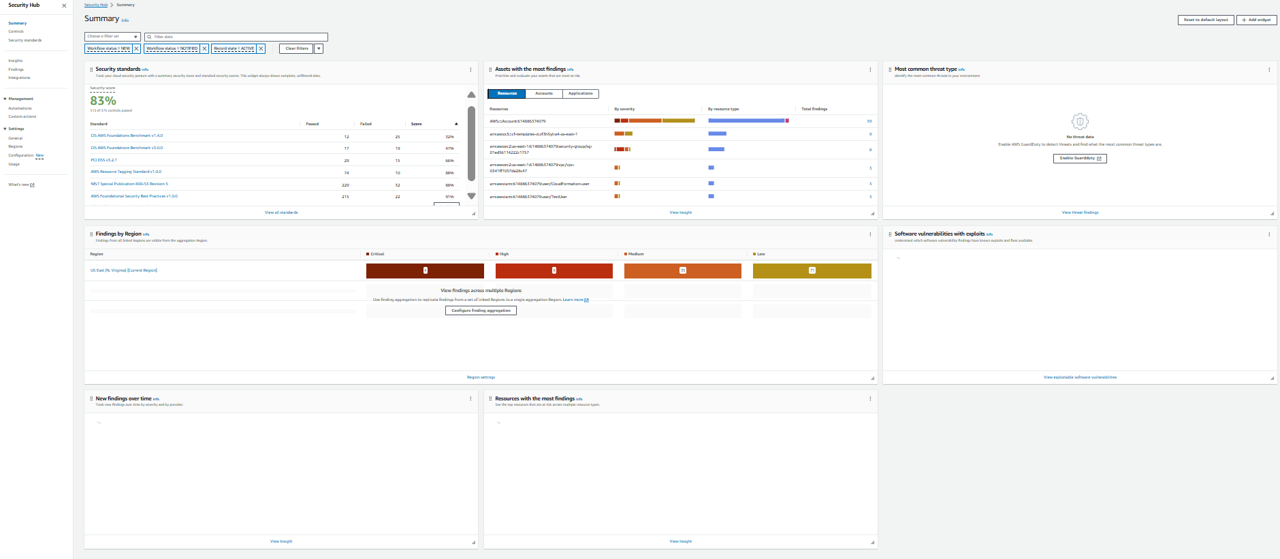Click the shield icon in threat widget
This screenshot has height=559, width=1280.
point(1079,121)
